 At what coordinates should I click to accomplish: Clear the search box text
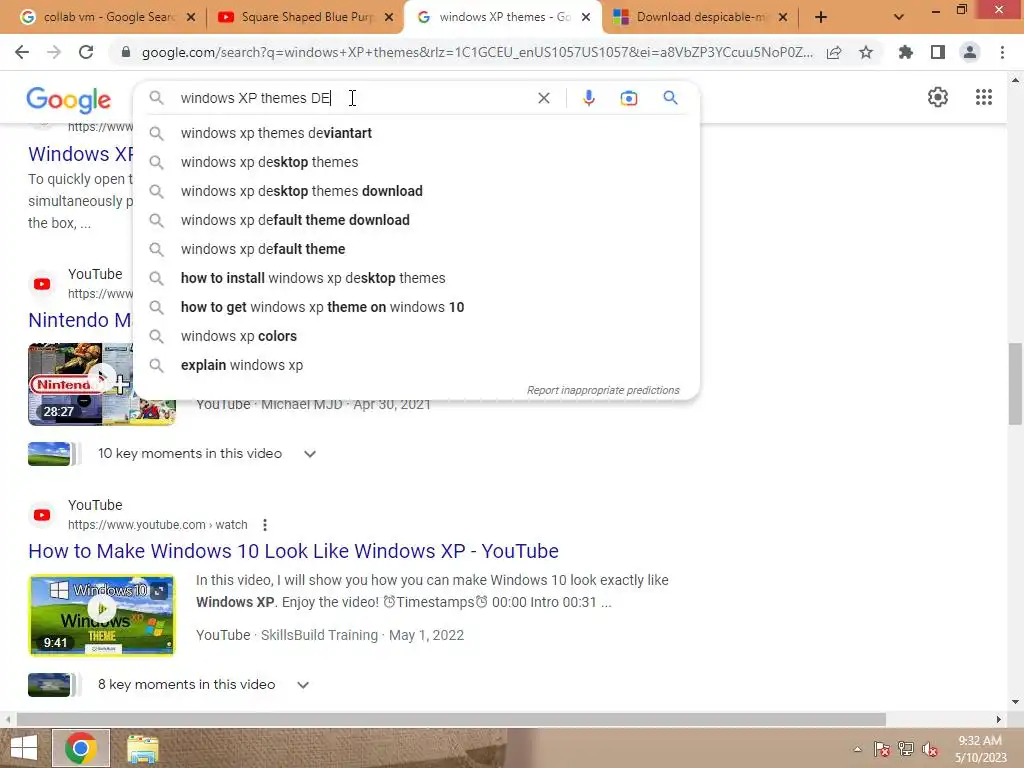point(543,98)
